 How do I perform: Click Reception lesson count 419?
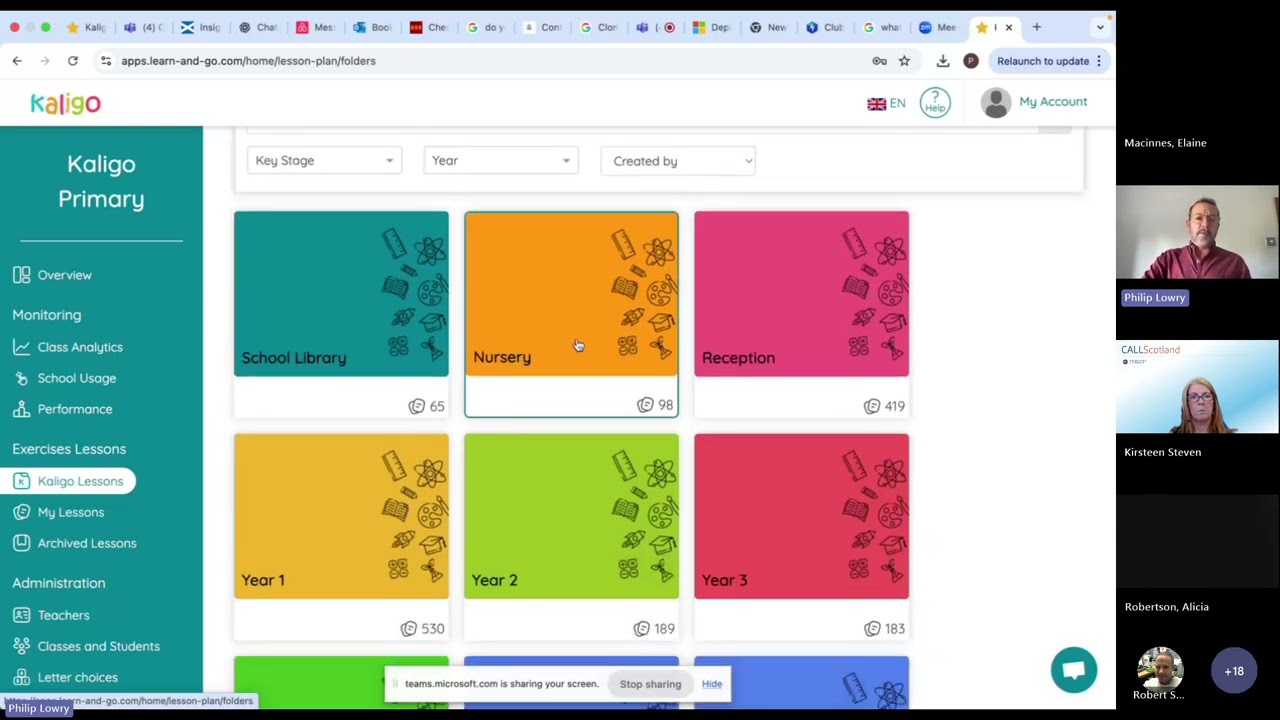tap(885, 406)
